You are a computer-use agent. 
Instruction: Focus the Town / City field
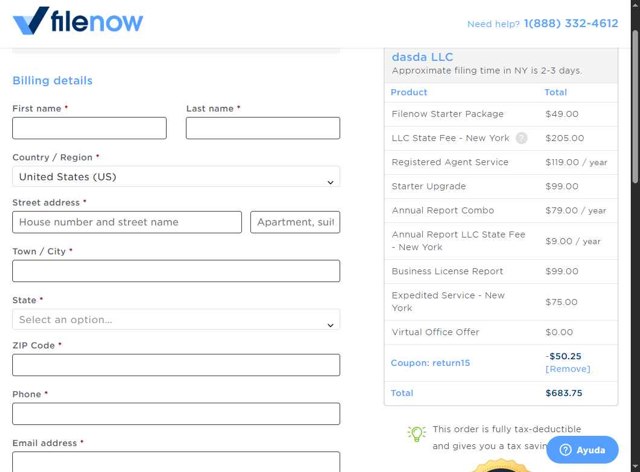[x=176, y=271]
